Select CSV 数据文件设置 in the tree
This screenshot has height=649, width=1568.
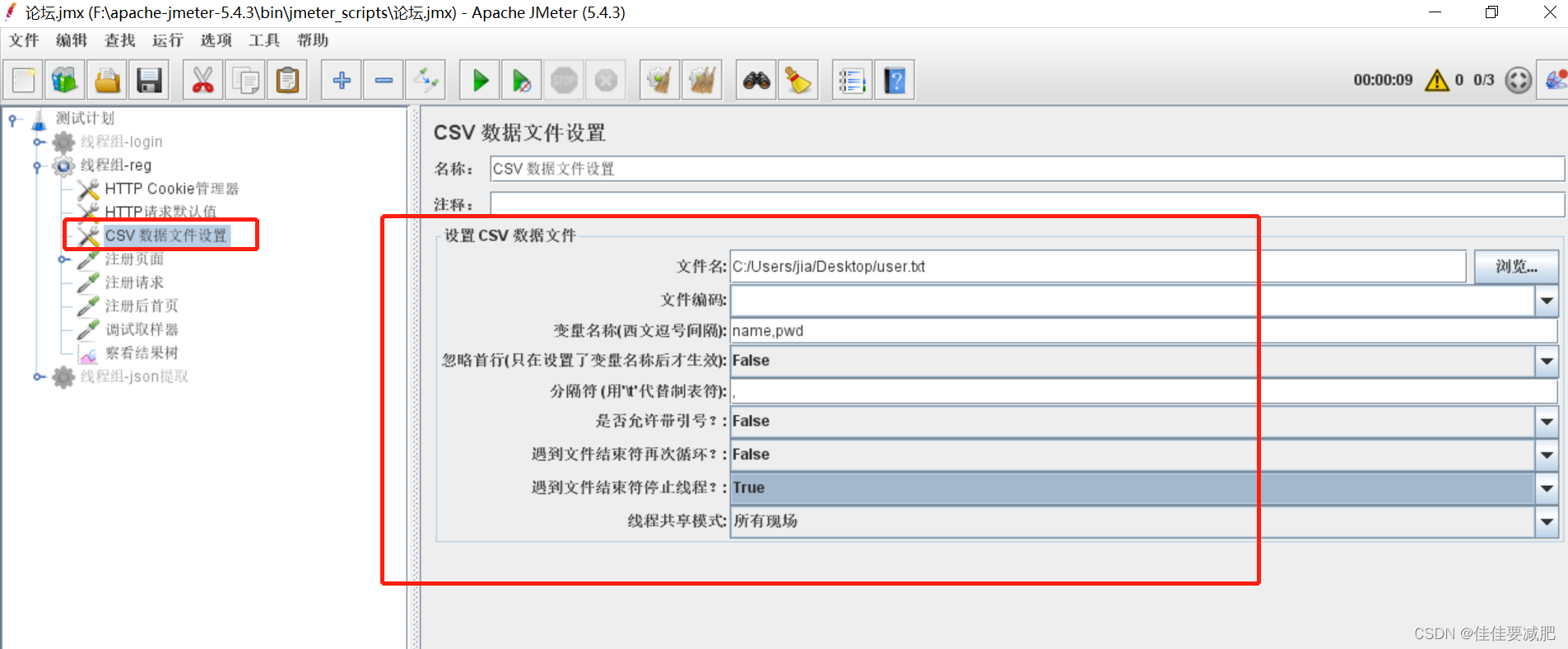(x=166, y=236)
